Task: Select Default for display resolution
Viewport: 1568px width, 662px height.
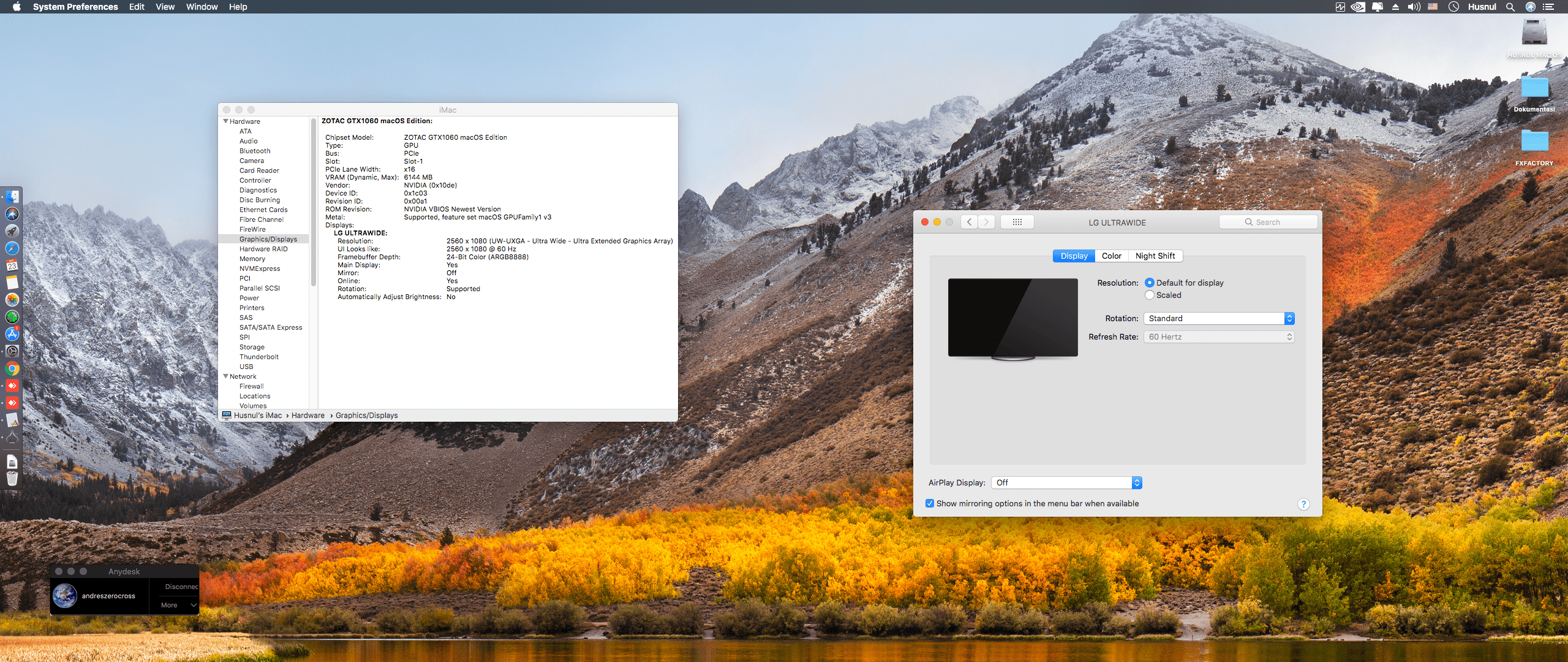Action: (1150, 283)
